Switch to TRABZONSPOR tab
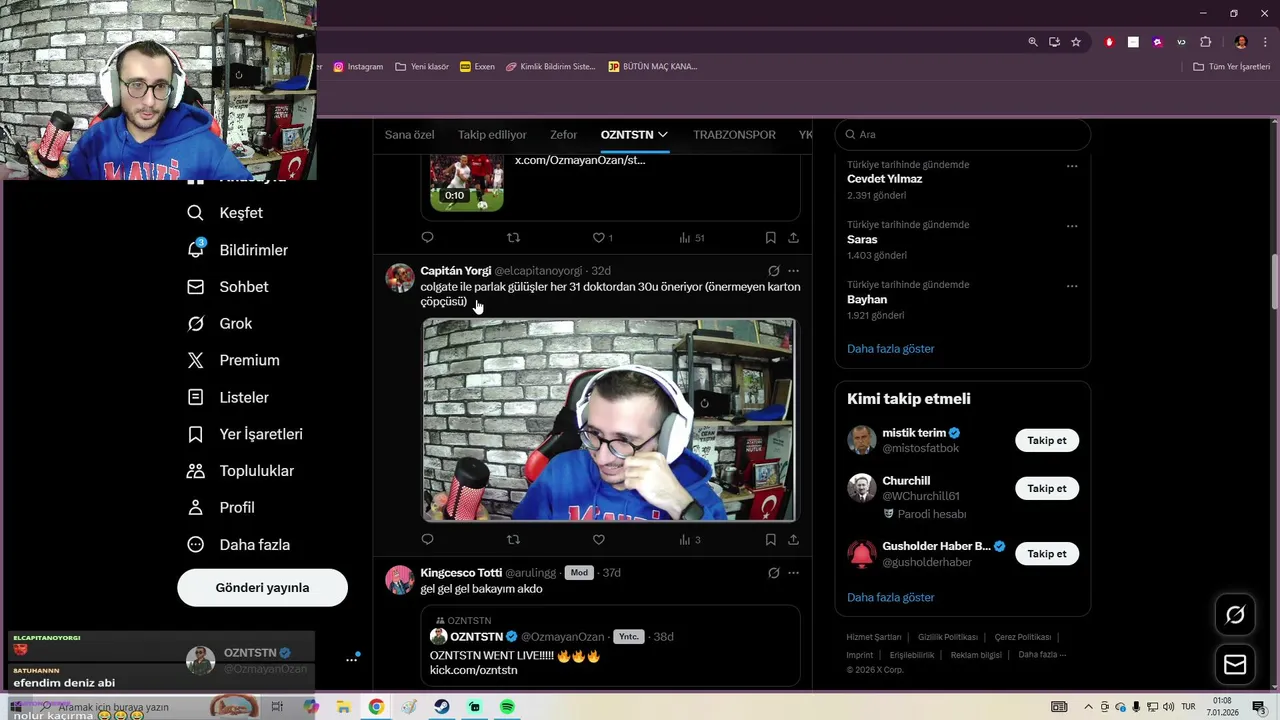 click(x=734, y=135)
